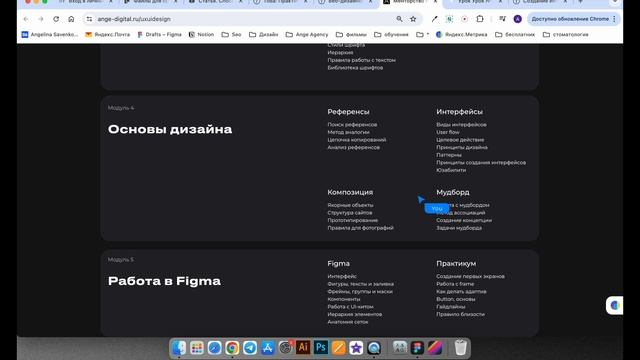Click the Figma section title in Module 5
This screenshot has width=640, height=360.
(338, 264)
